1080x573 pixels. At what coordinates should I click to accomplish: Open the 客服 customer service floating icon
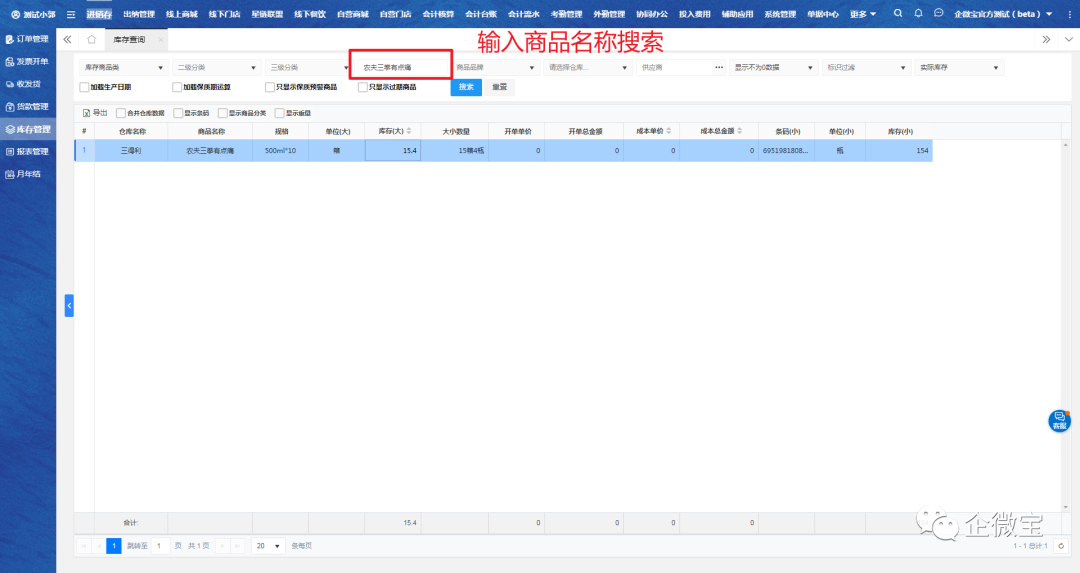(1059, 420)
